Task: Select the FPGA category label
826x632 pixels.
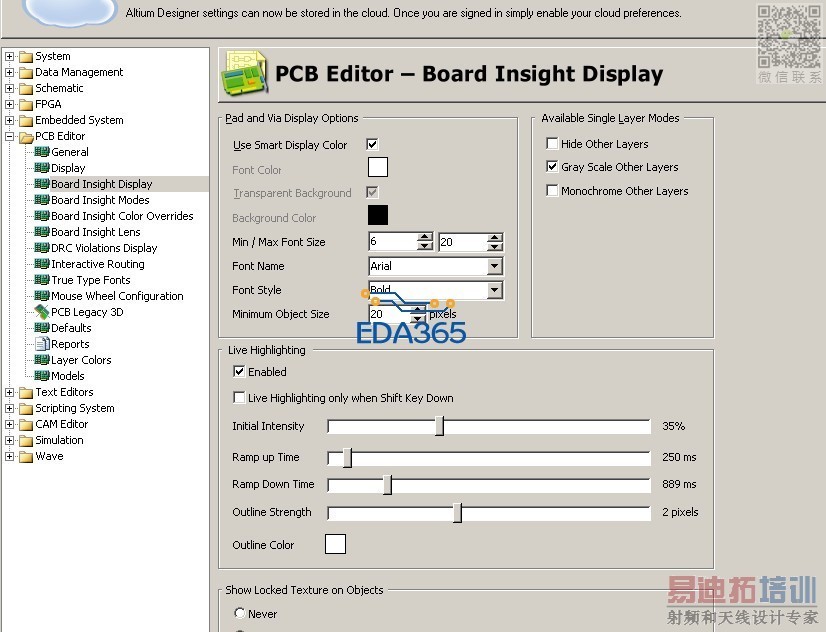Action: pos(48,104)
